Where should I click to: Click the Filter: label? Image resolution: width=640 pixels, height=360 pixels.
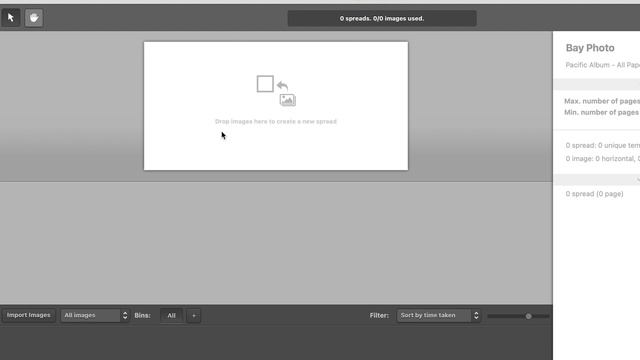(379, 315)
